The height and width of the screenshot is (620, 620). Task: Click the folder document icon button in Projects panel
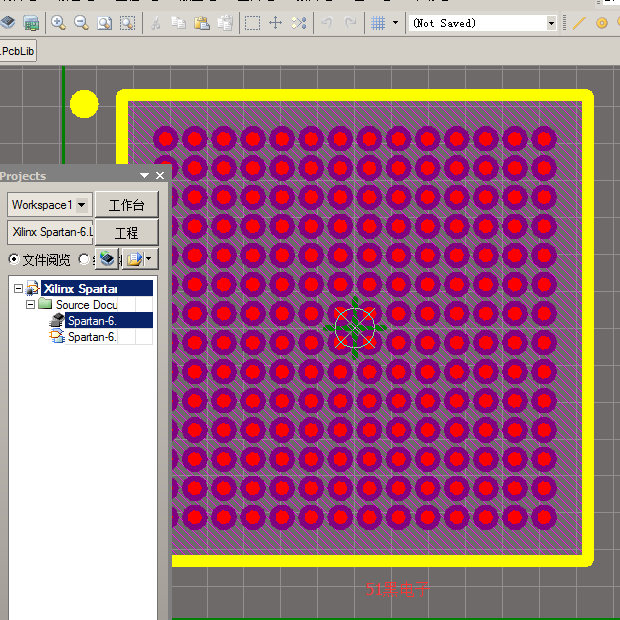135,259
